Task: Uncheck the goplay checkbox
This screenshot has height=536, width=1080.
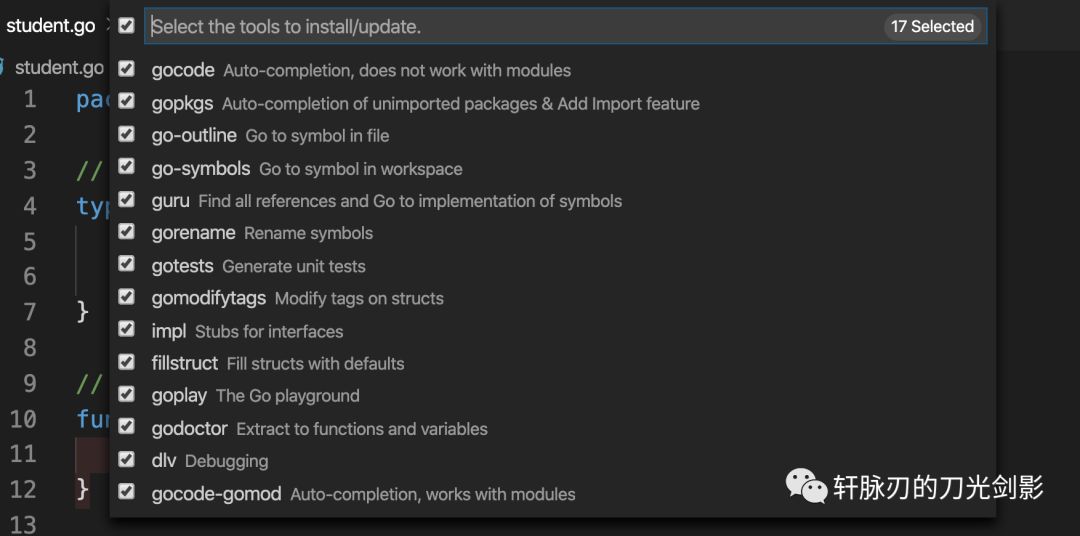Action: (126, 394)
